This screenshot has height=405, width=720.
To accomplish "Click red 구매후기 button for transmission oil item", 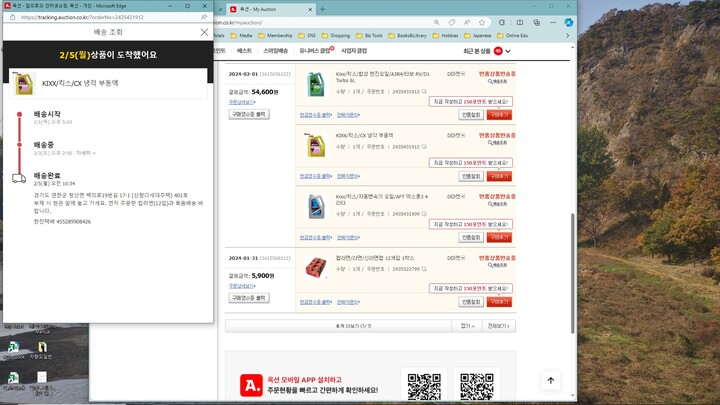I will (x=499, y=237).
